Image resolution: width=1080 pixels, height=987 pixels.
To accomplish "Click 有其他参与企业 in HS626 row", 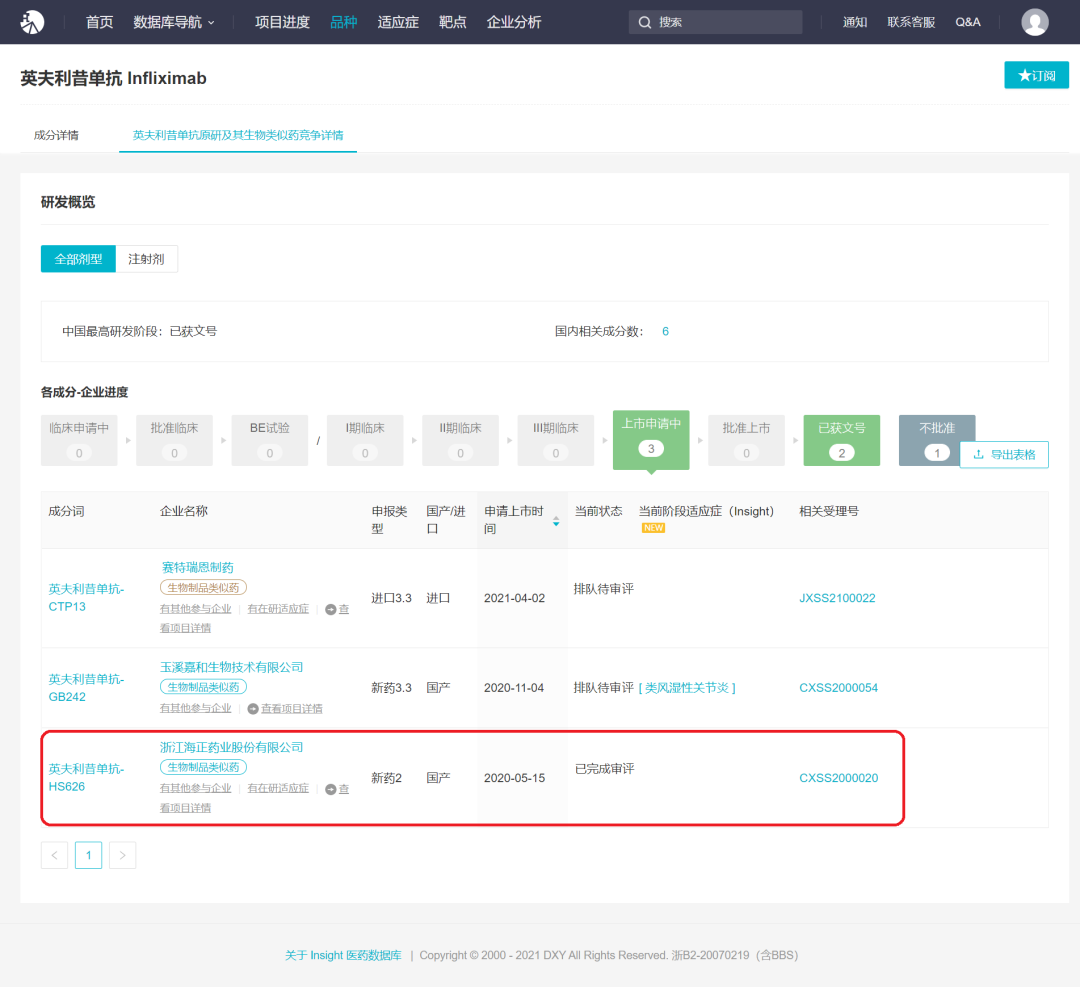I will tap(196, 789).
